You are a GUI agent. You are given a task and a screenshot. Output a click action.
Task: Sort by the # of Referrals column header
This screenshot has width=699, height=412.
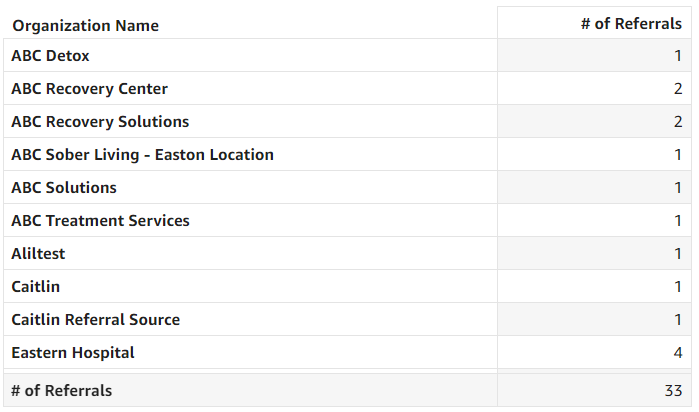tap(630, 24)
